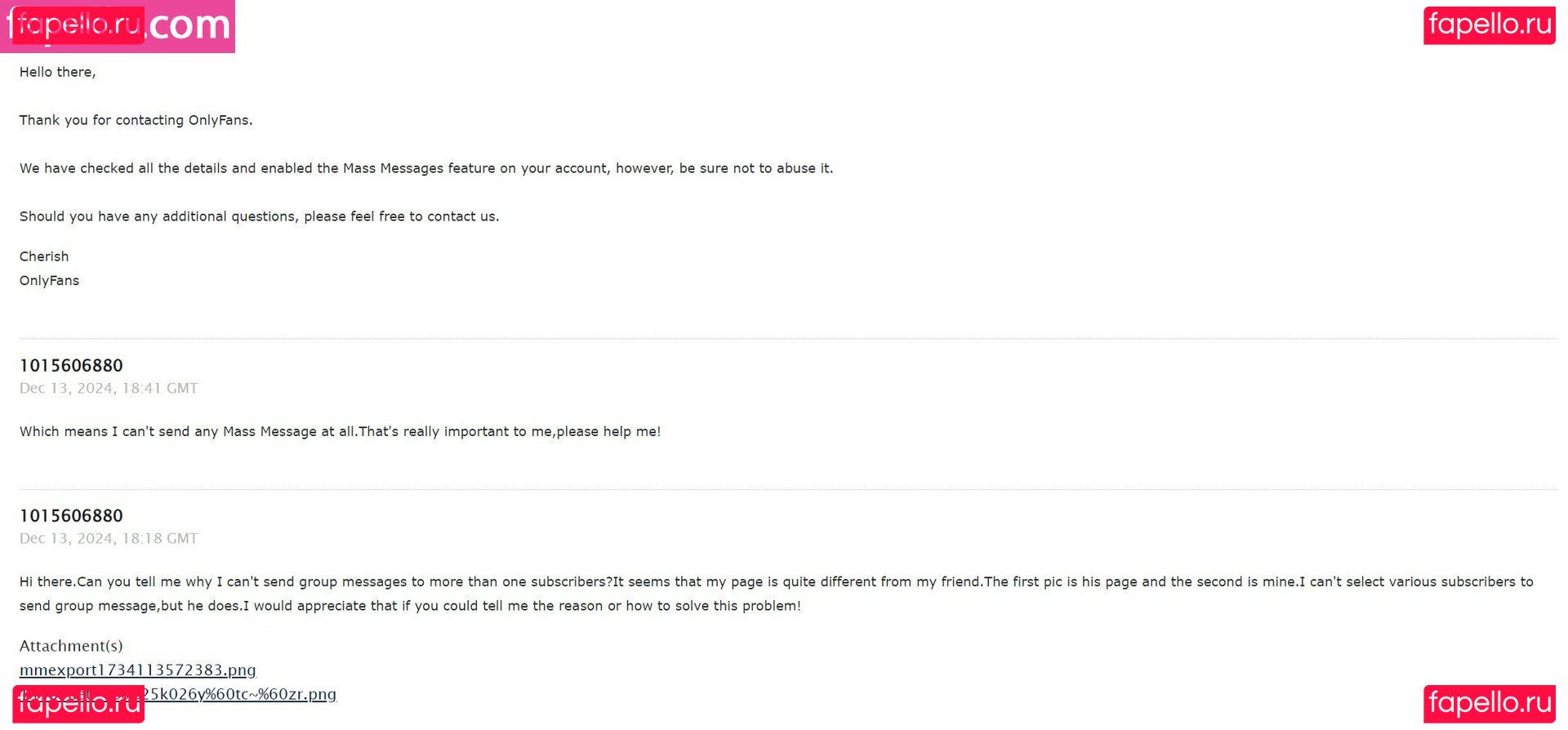This screenshot has height=730, width=1568.
Task: Click the top-right fapello.ru watermark logo
Action: (x=1489, y=25)
